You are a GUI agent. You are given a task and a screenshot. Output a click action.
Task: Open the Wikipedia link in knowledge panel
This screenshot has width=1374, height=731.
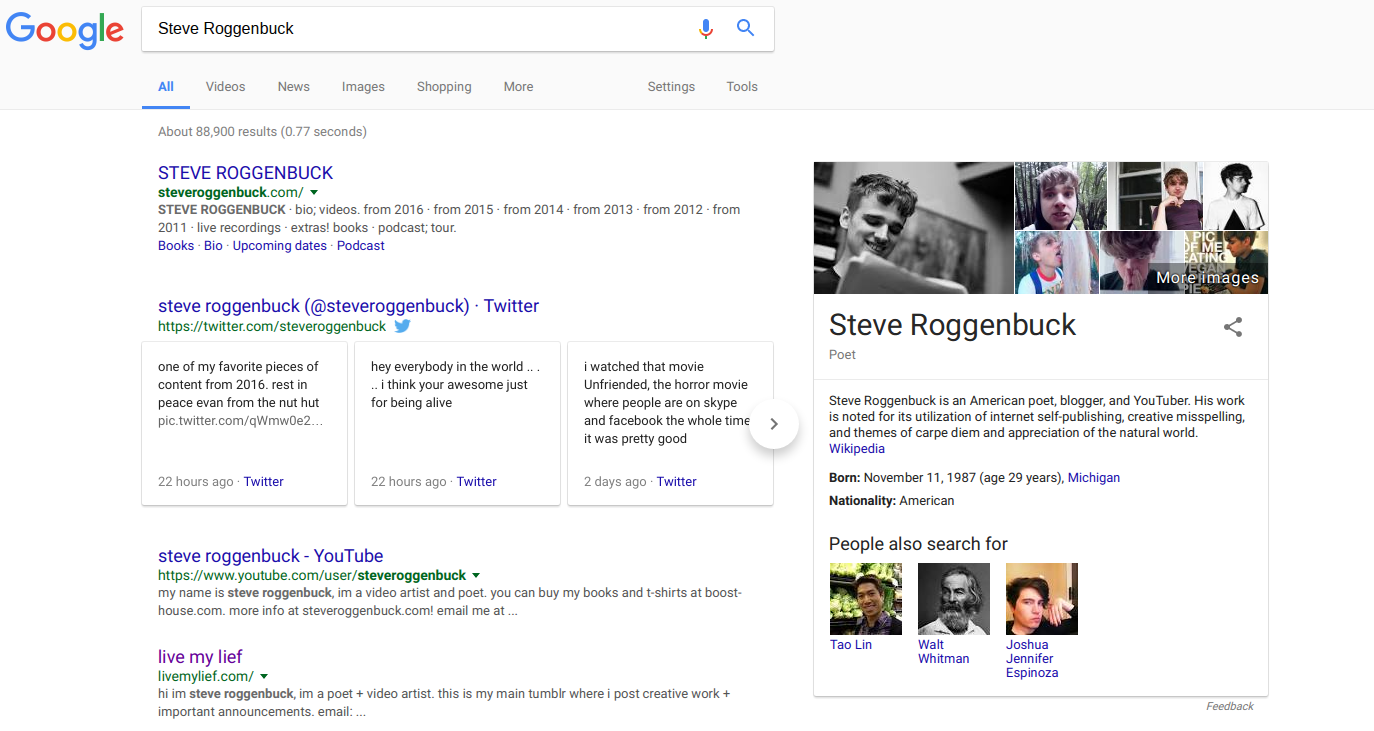point(857,449)
